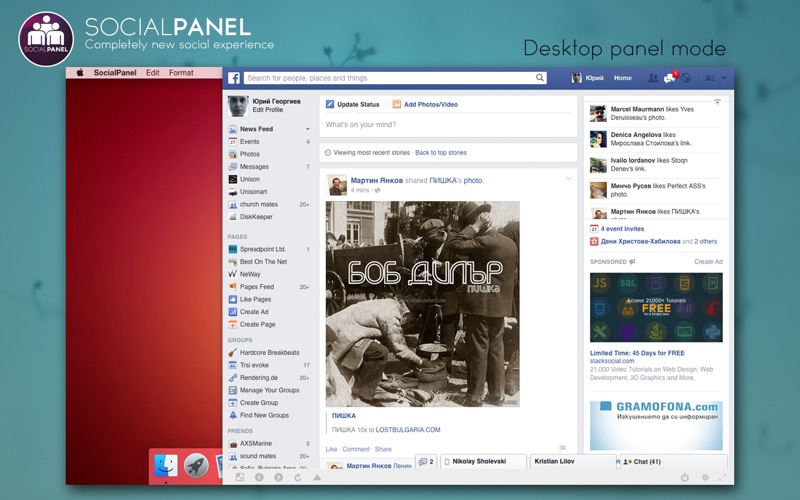Open the stacksocial free tutorials ad image
The image size is (800, 500).
coord(656,307)
